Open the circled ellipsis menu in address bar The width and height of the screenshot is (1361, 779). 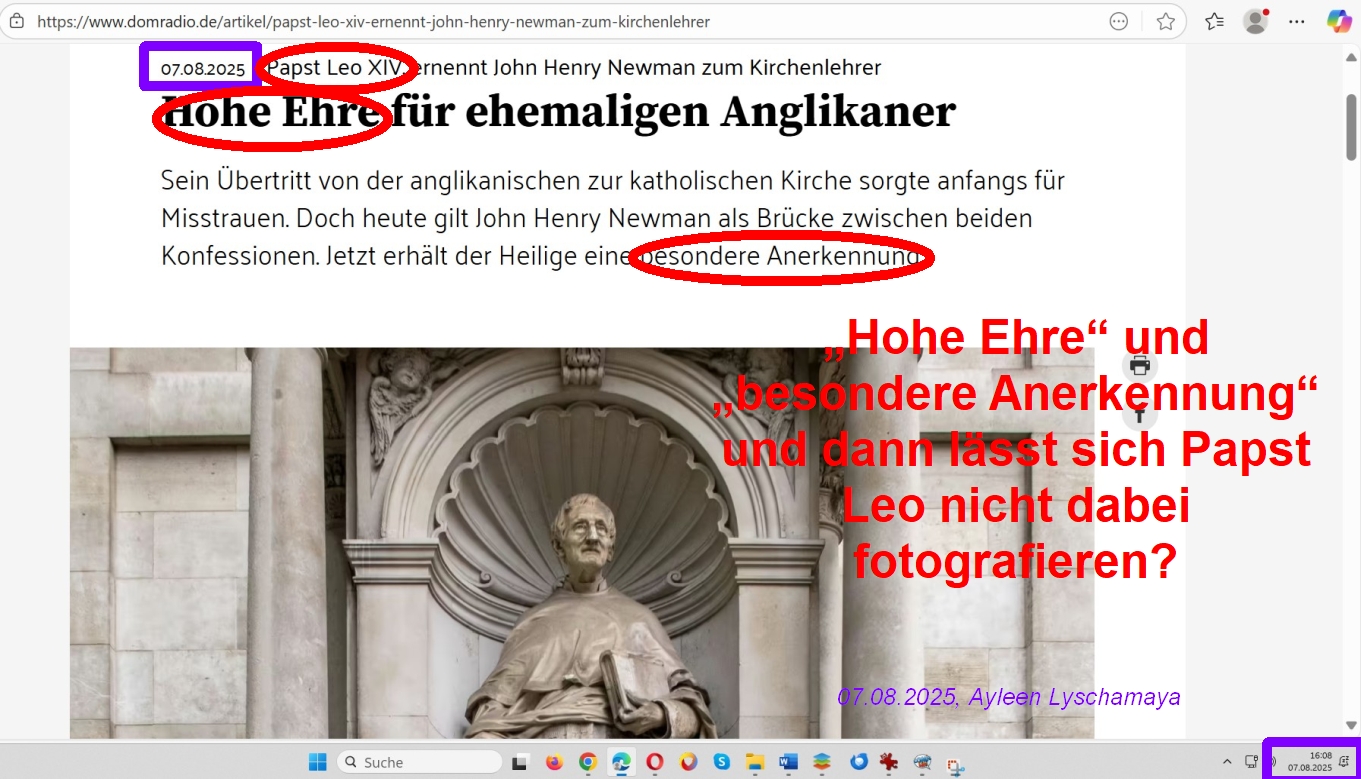tap(1119, 21)
